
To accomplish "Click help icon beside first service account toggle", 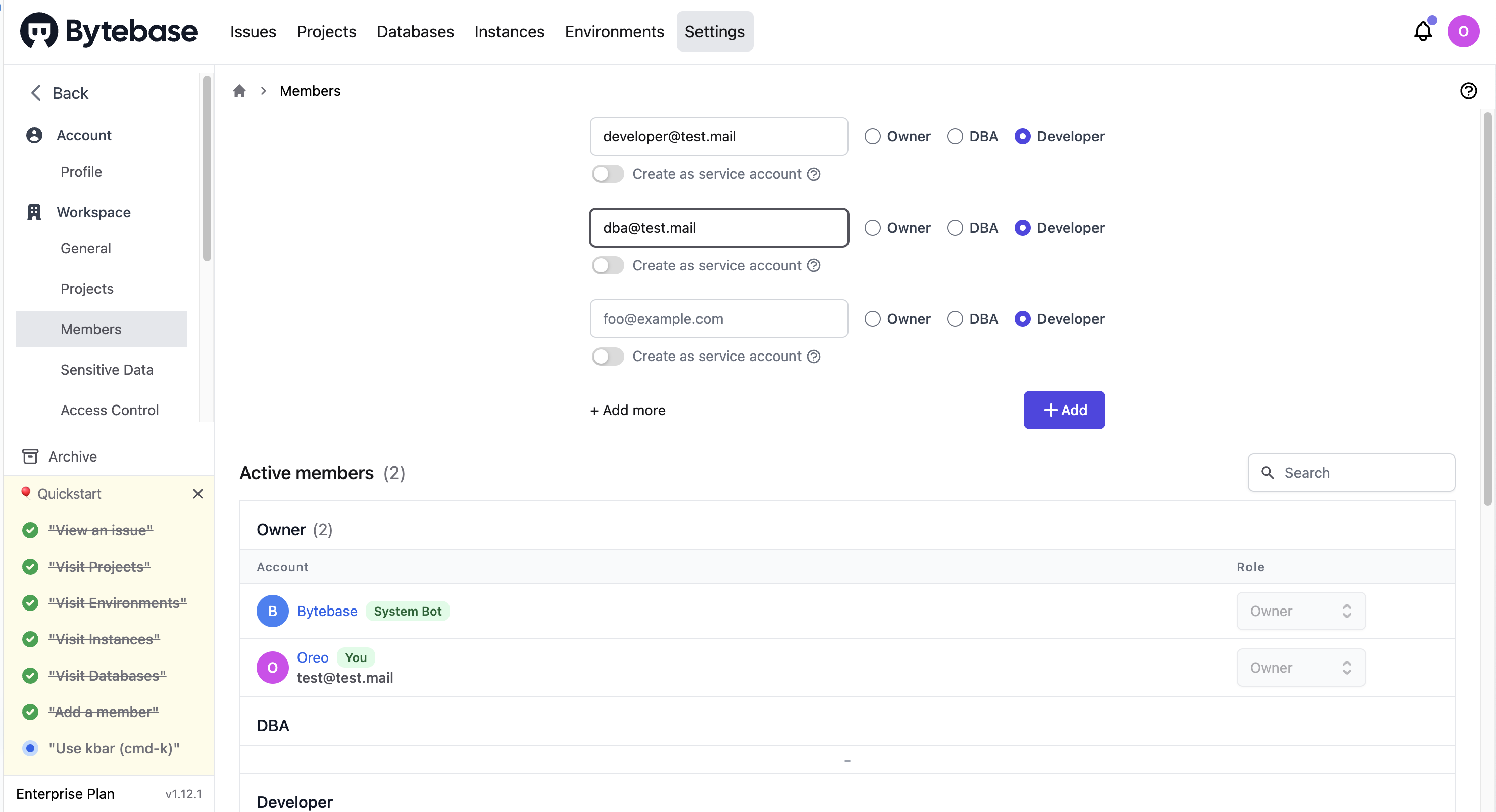I will [x=814, y=174].
